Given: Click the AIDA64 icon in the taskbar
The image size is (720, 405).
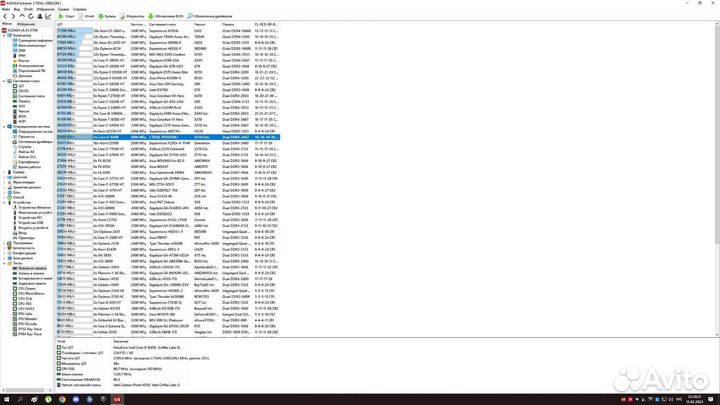Looking at the screenshot, I should click(x=116, y=400).
